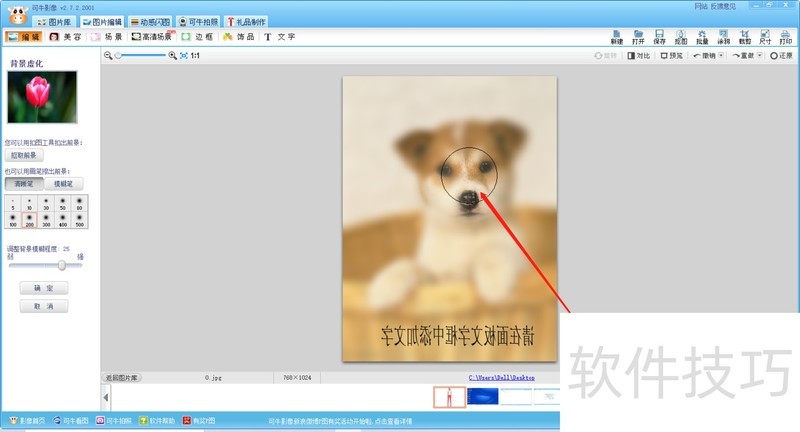Click the 打印 (Print) icon
Viewport: 800px width, 432px height.
coord(786,37)
